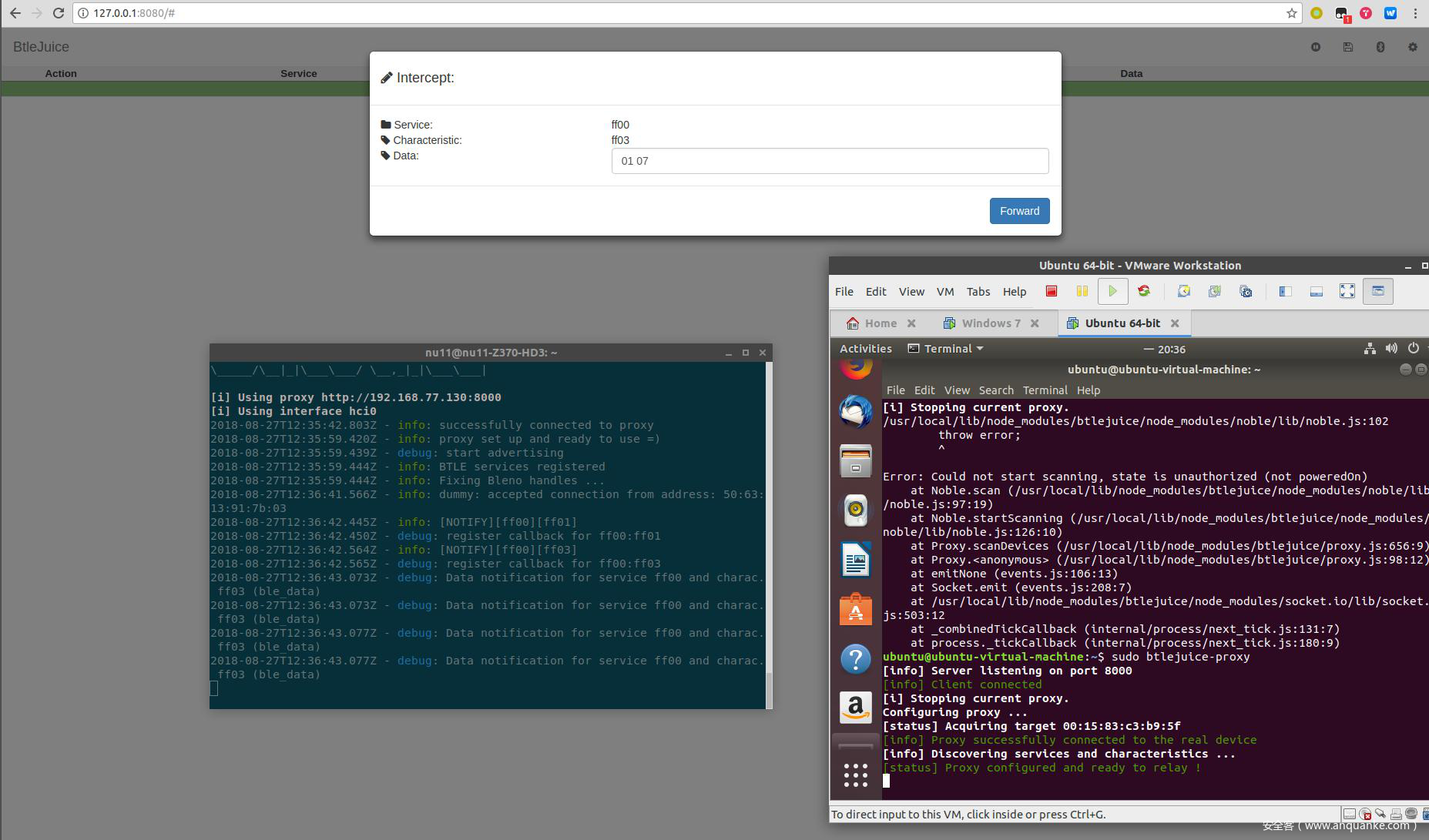Open the snapshot manager icon in VMware toolbar
The width and height of the screenshot is (1429, 840).
click(1245, 291)
